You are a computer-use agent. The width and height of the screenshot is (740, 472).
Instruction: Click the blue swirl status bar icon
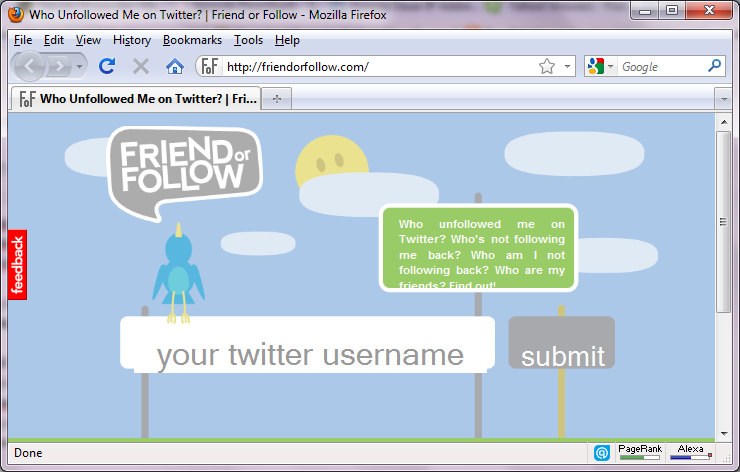[x=602, y=453]
